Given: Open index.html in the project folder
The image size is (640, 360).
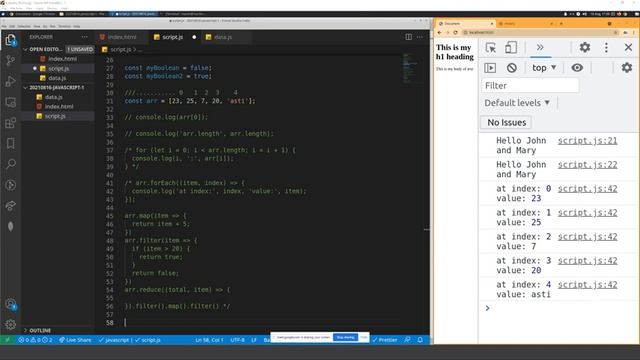Looking at the screenshot, I should (59, 107).
